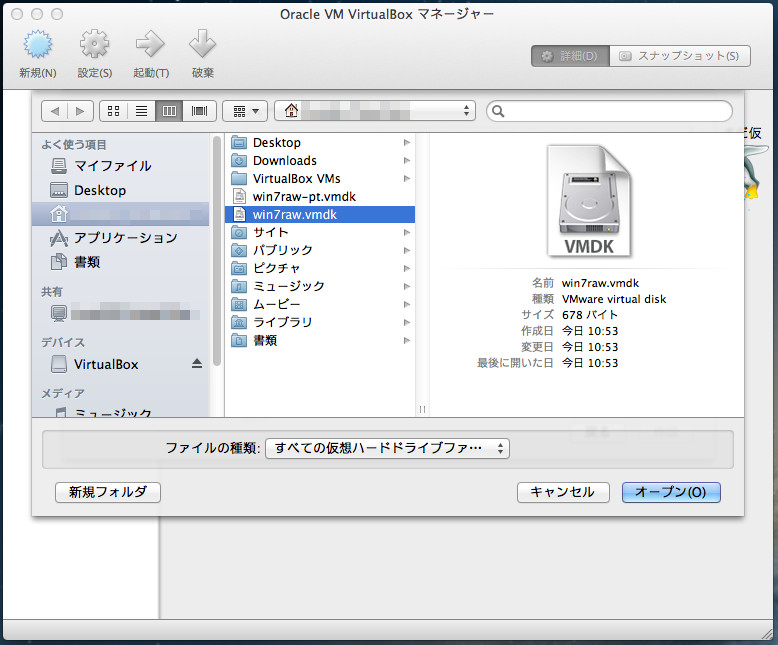The image size is (778, 645).
Task: Open the 設定(S) settings gear icon
Action: click(94, 45)
